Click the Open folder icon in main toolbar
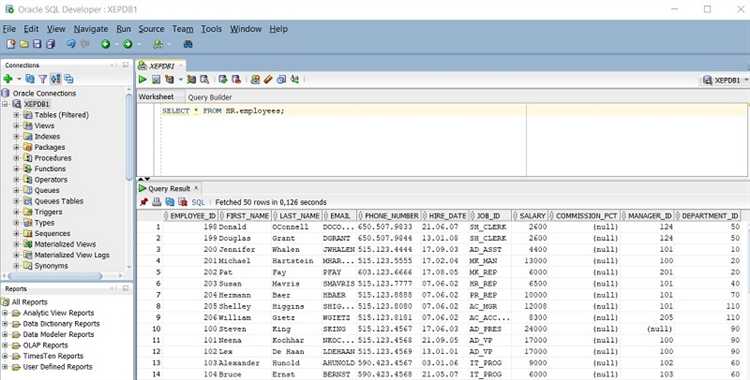The image size is (750, 380). (24, 44)
